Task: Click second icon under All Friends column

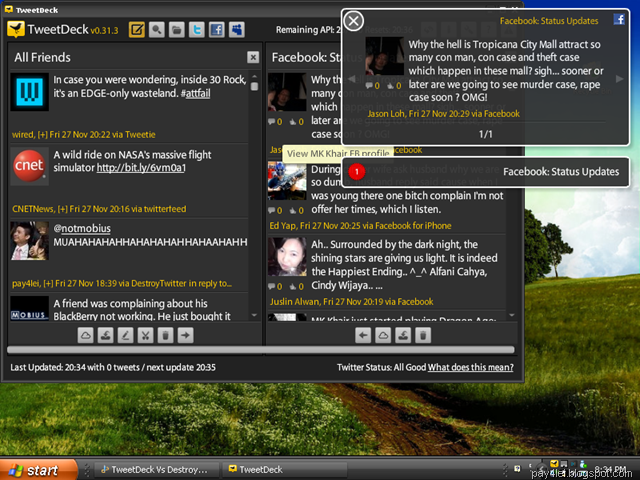Action: (106, 336)
